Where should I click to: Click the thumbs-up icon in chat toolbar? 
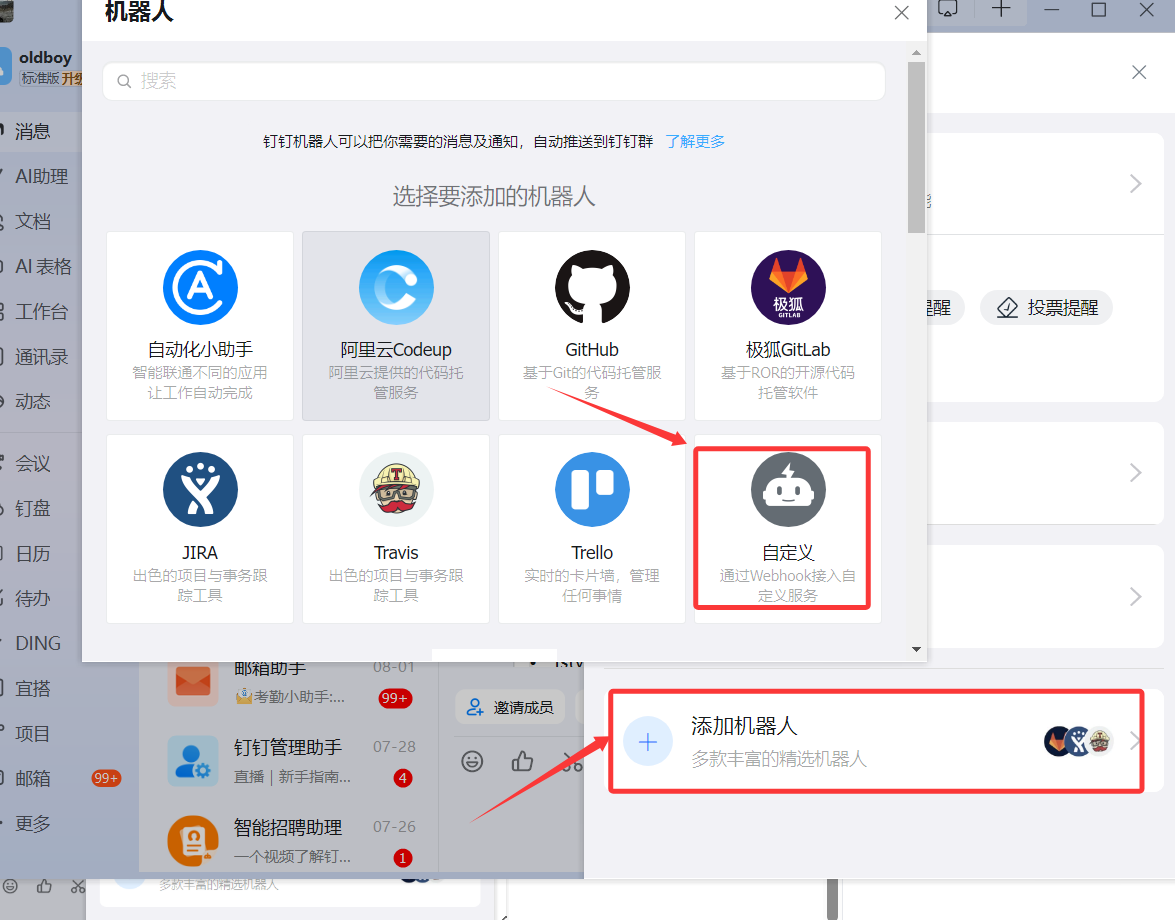[522, 761]
